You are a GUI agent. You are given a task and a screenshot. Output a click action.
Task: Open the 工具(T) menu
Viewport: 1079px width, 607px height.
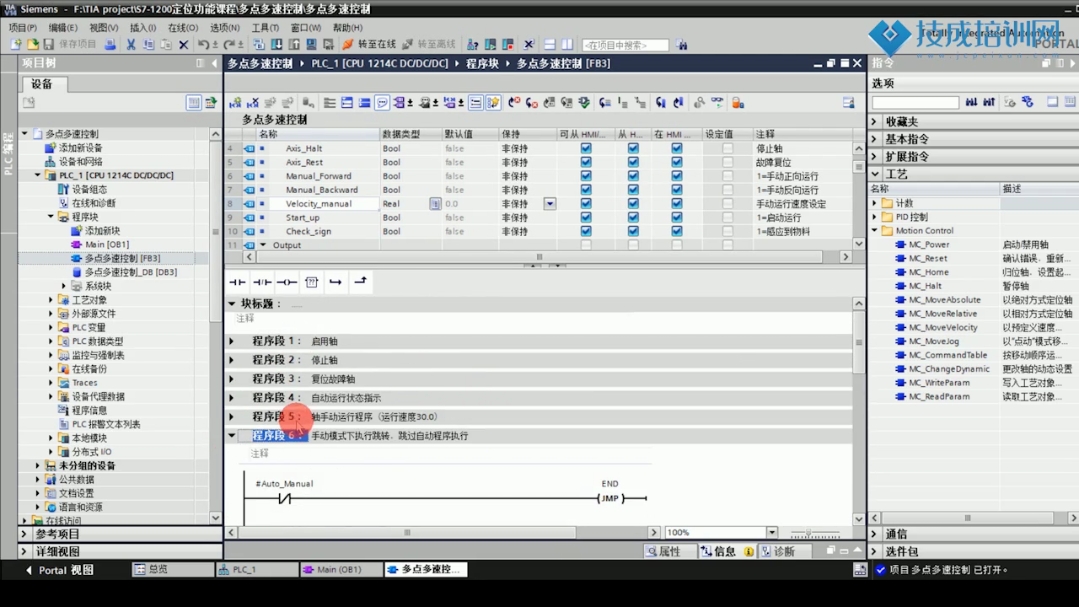pyautogui.click(x=265, y=28)
